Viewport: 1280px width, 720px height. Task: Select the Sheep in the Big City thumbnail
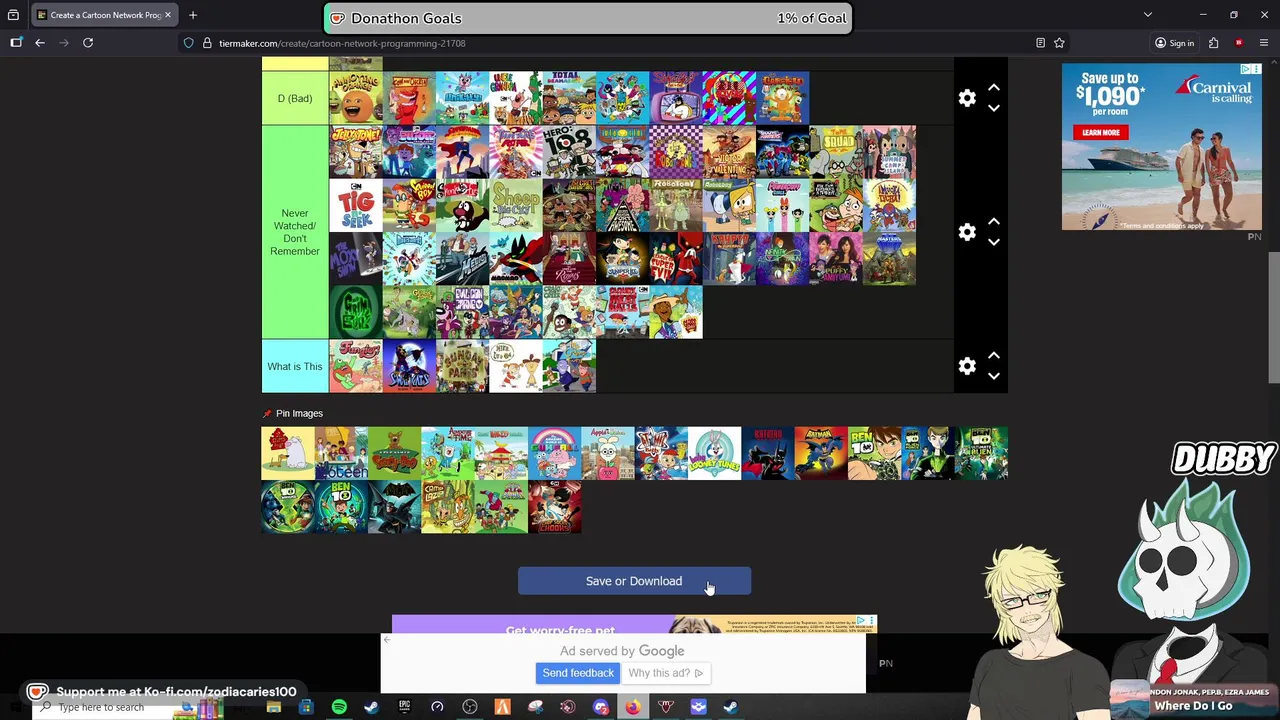pyautogui.click(x=516, y=205)
